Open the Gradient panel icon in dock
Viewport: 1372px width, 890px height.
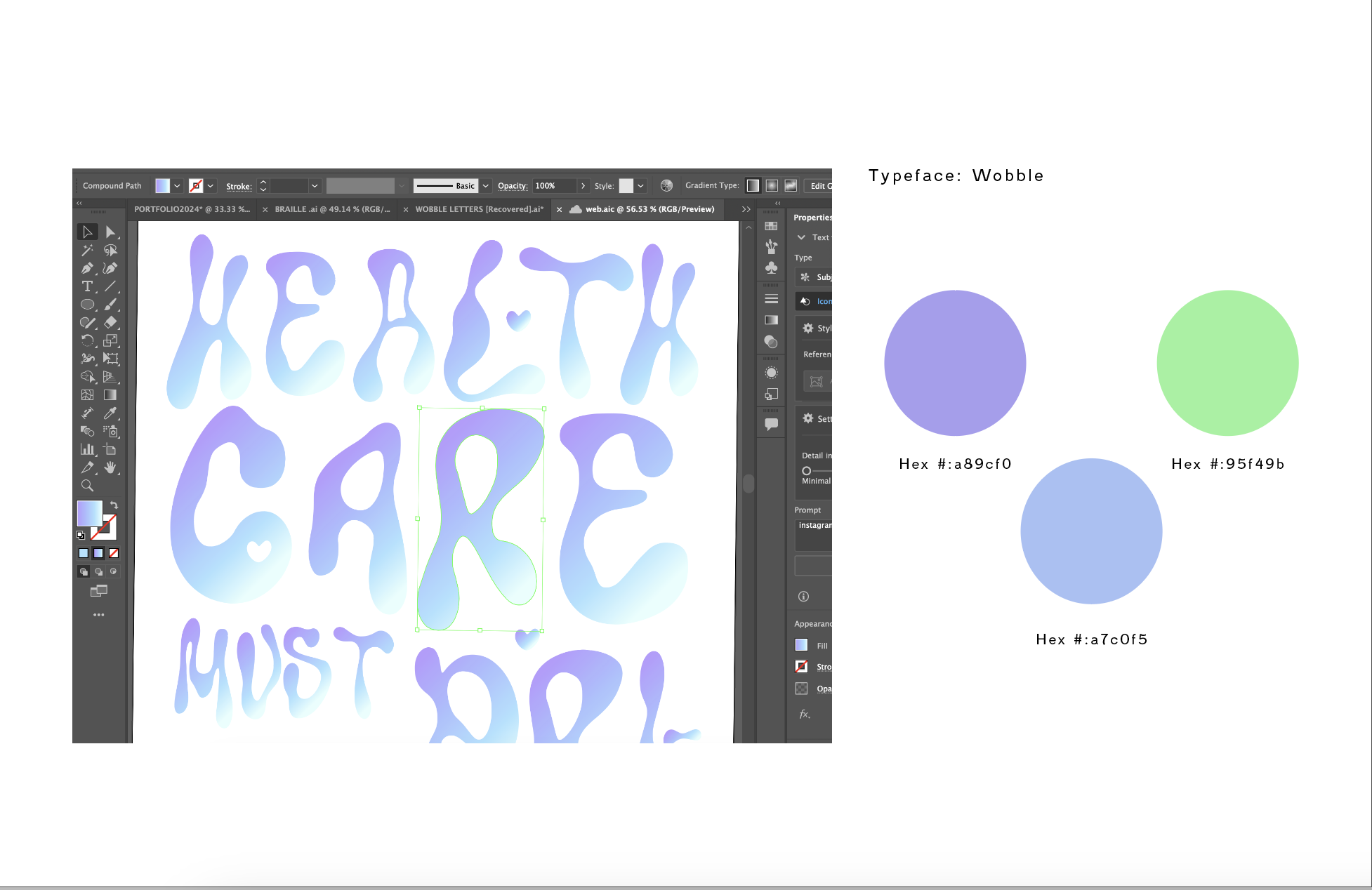tap(771, 320)
